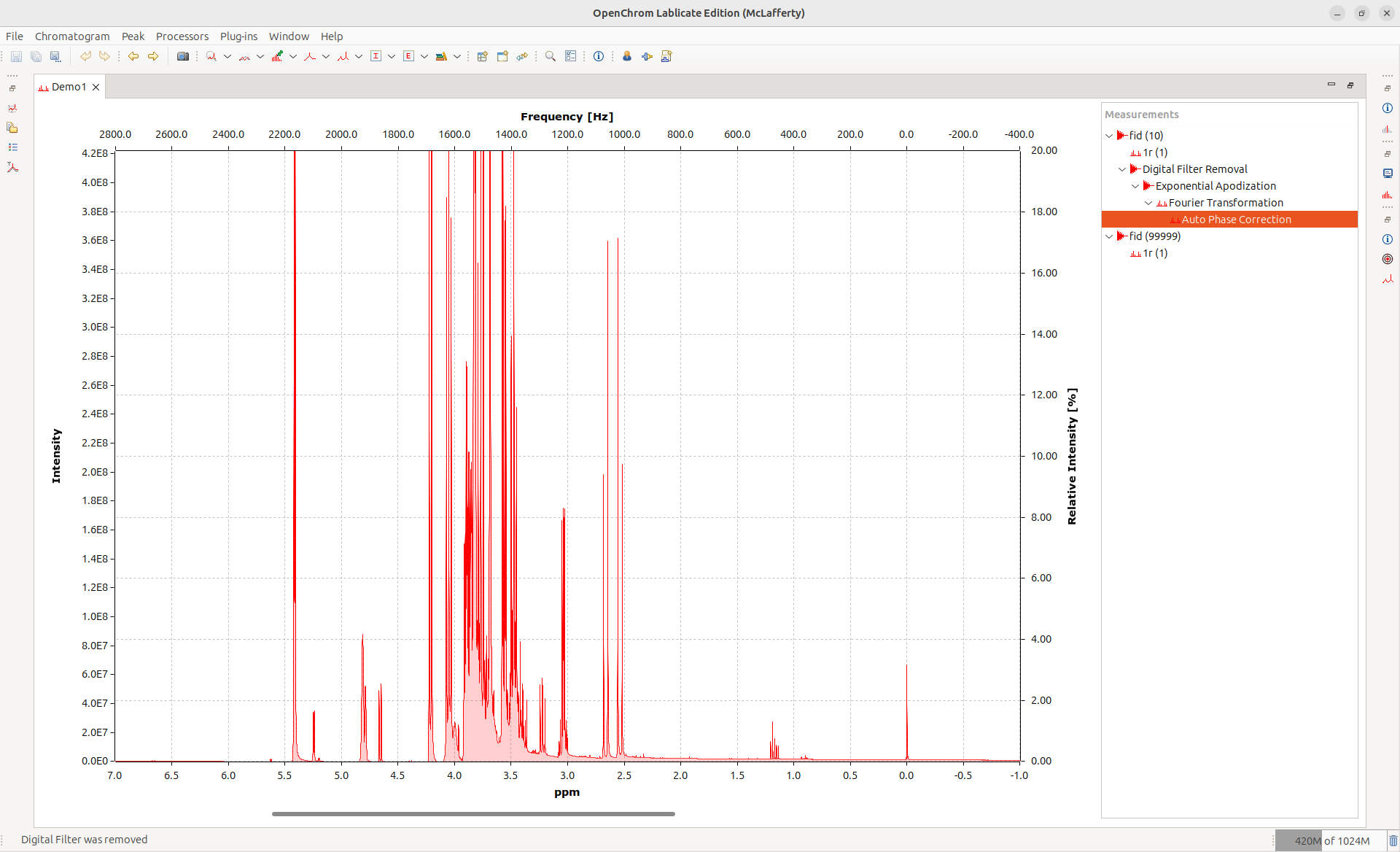The width and height of the screenshot is (1400, 852).
Task: Select the Demo1 editor tab
Action: tap(69, 87)
